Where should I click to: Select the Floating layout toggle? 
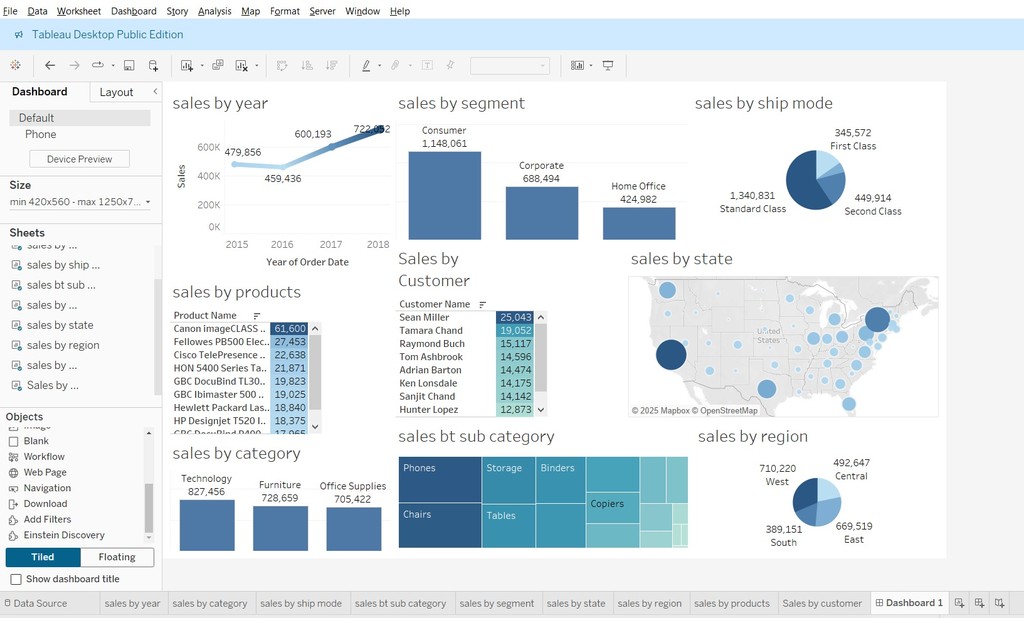click(x=117, y=557)
